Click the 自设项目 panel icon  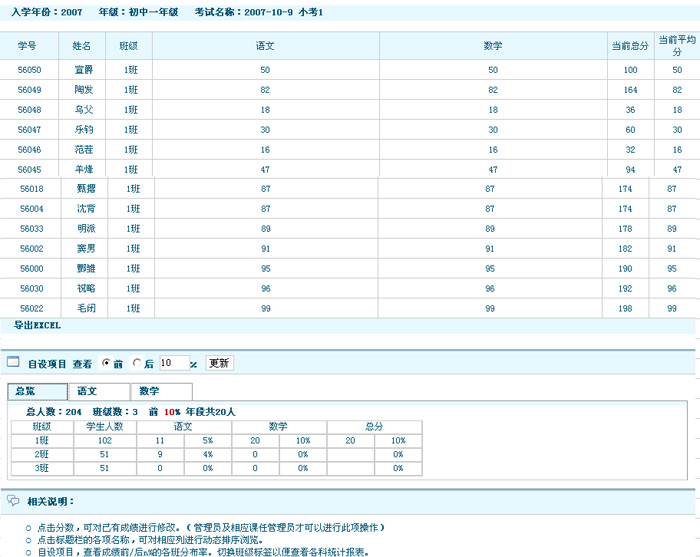point(13,363)
